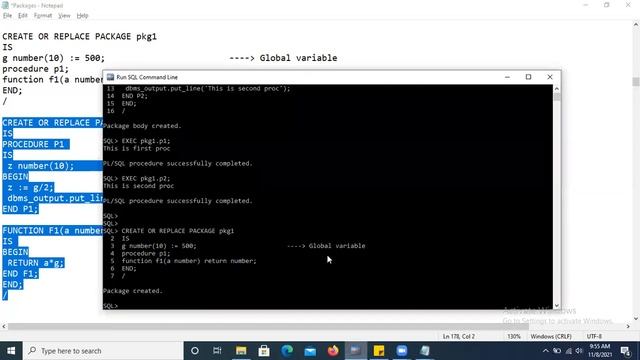The height and width of the screenshot is (360, 640).
Task: Click the highlighted 'RETURN a*g;' line
Action: [33, 263]
